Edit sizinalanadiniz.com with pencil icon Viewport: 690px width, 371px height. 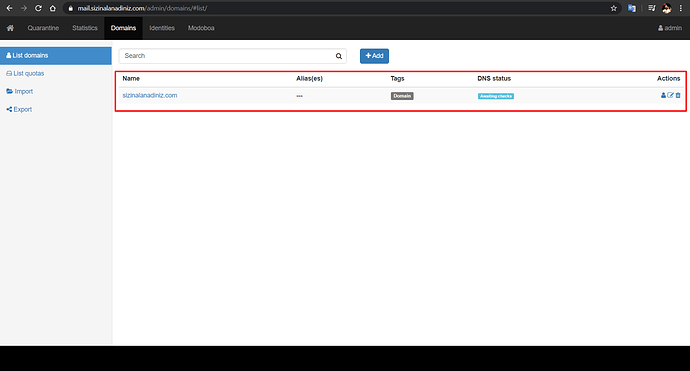tap(670, 95)
